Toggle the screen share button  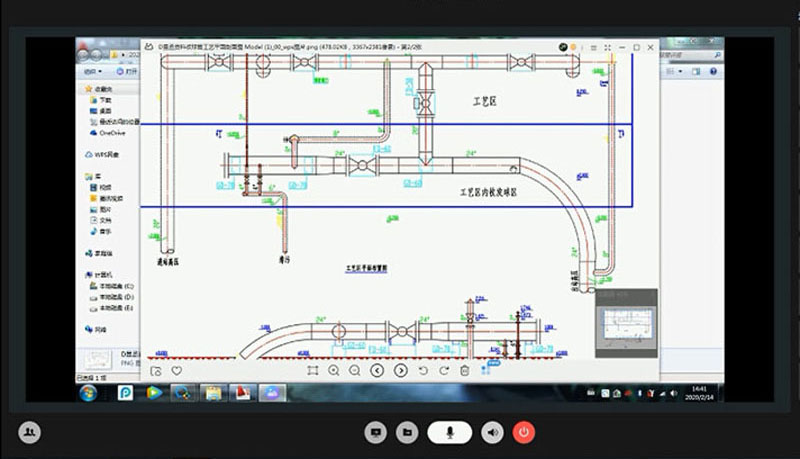pyautogui.click(x=376, y=432)
